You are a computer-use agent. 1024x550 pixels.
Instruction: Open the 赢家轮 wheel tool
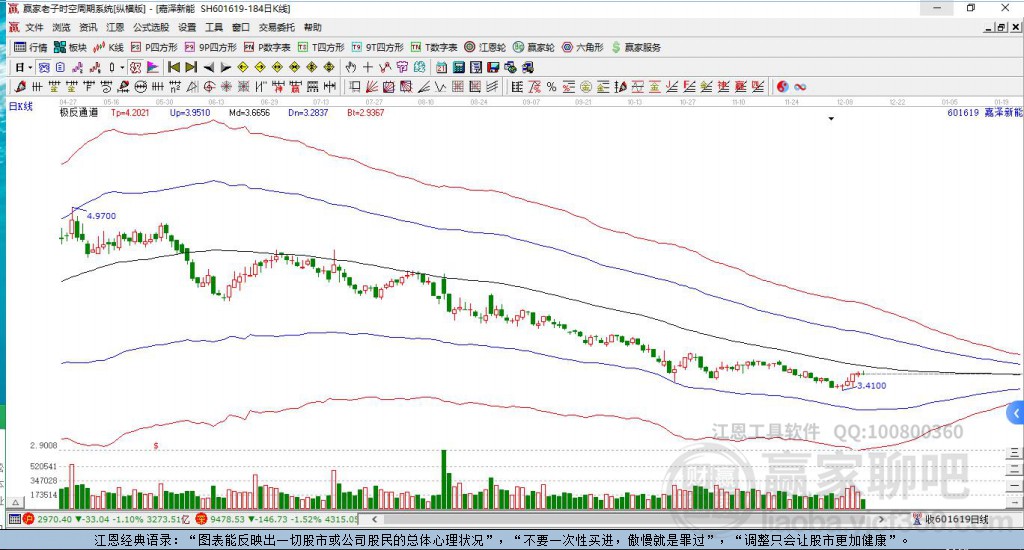pos(534,47)
